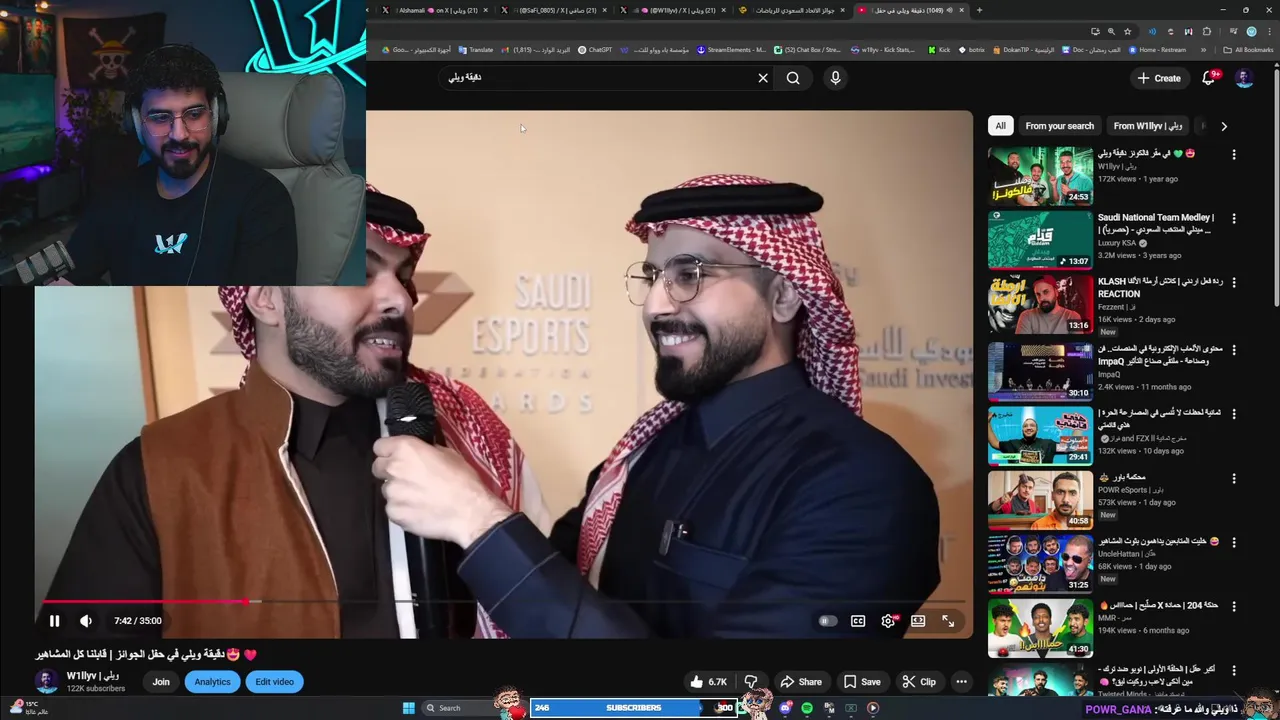1280x720 pixels.
Task: Open the Translate bookmark
Action: (475, 50)
